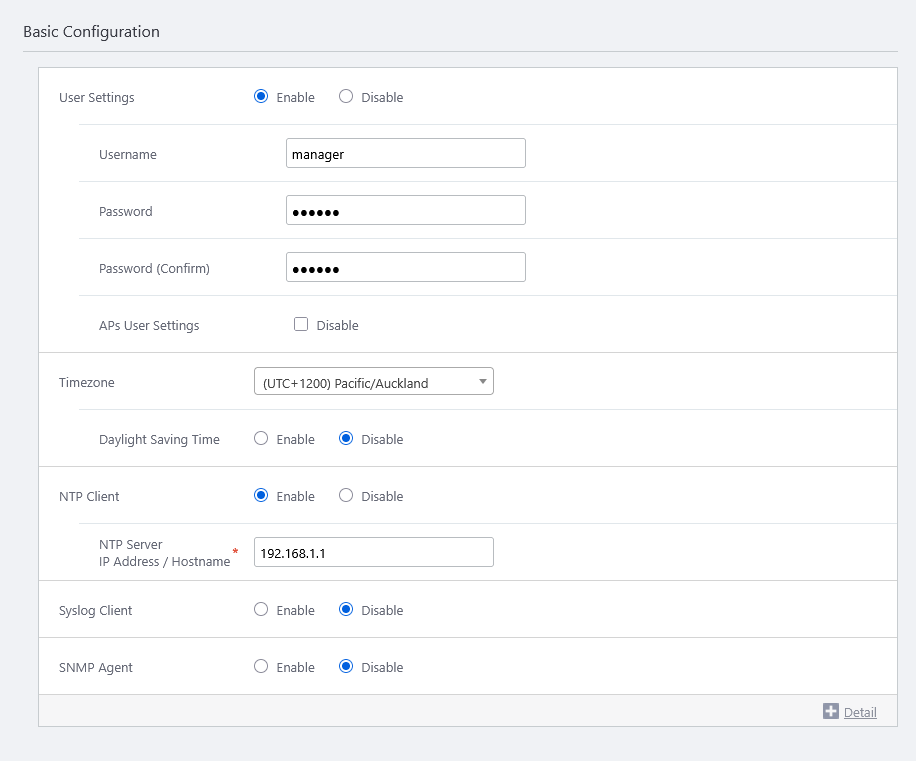The width and height of the screenshot is (916, 761).
Task: Click the APs User Settings Disable label
Action: [337, 325]
